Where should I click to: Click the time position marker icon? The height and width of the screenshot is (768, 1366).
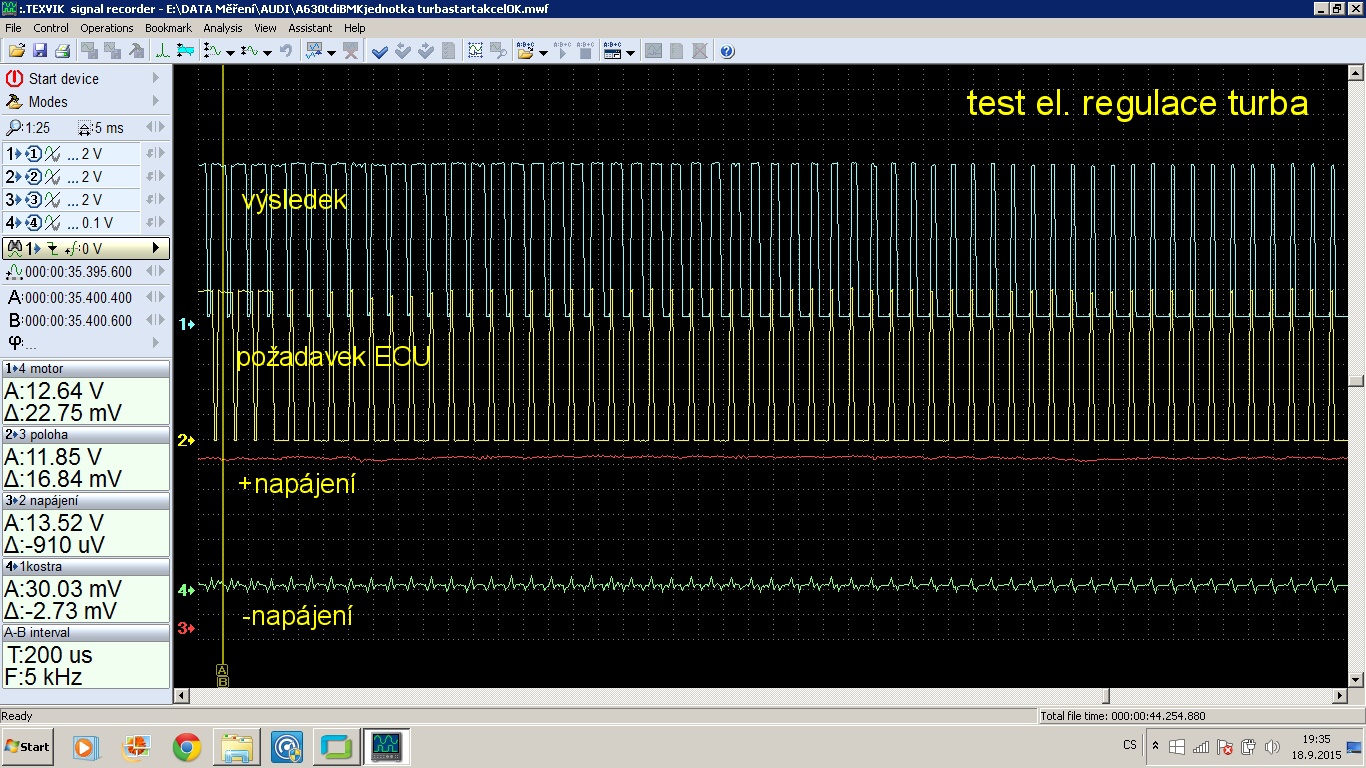[x=14, y=272]
